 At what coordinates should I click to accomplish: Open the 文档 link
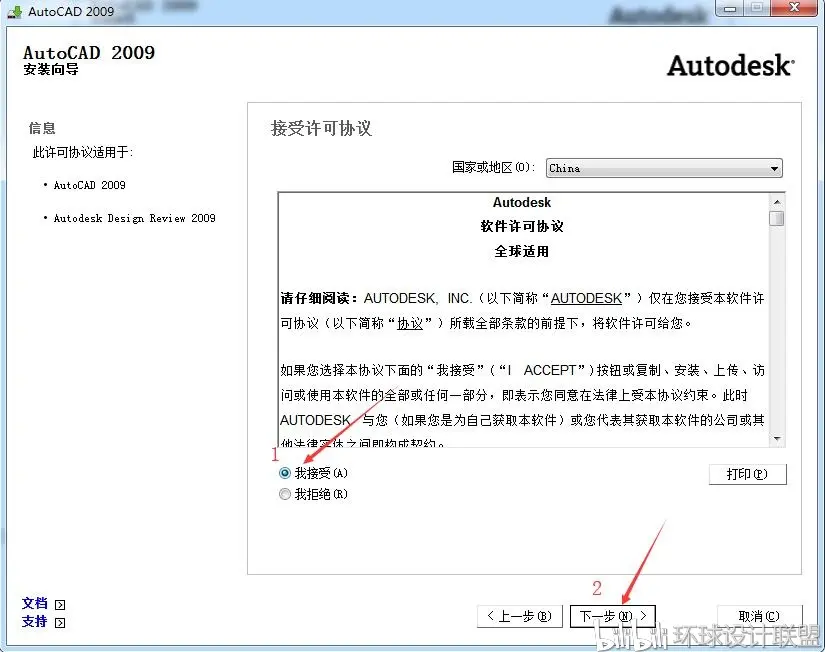coord(35,604)
